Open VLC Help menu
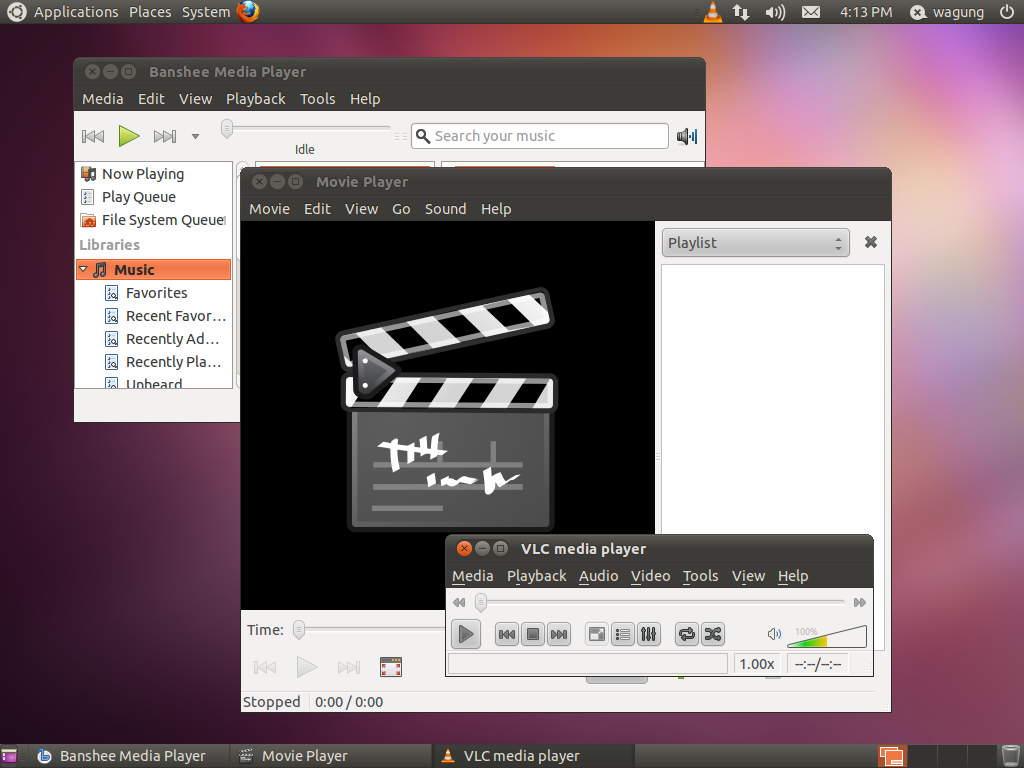1024x768 pixels. tap(793, 576)
